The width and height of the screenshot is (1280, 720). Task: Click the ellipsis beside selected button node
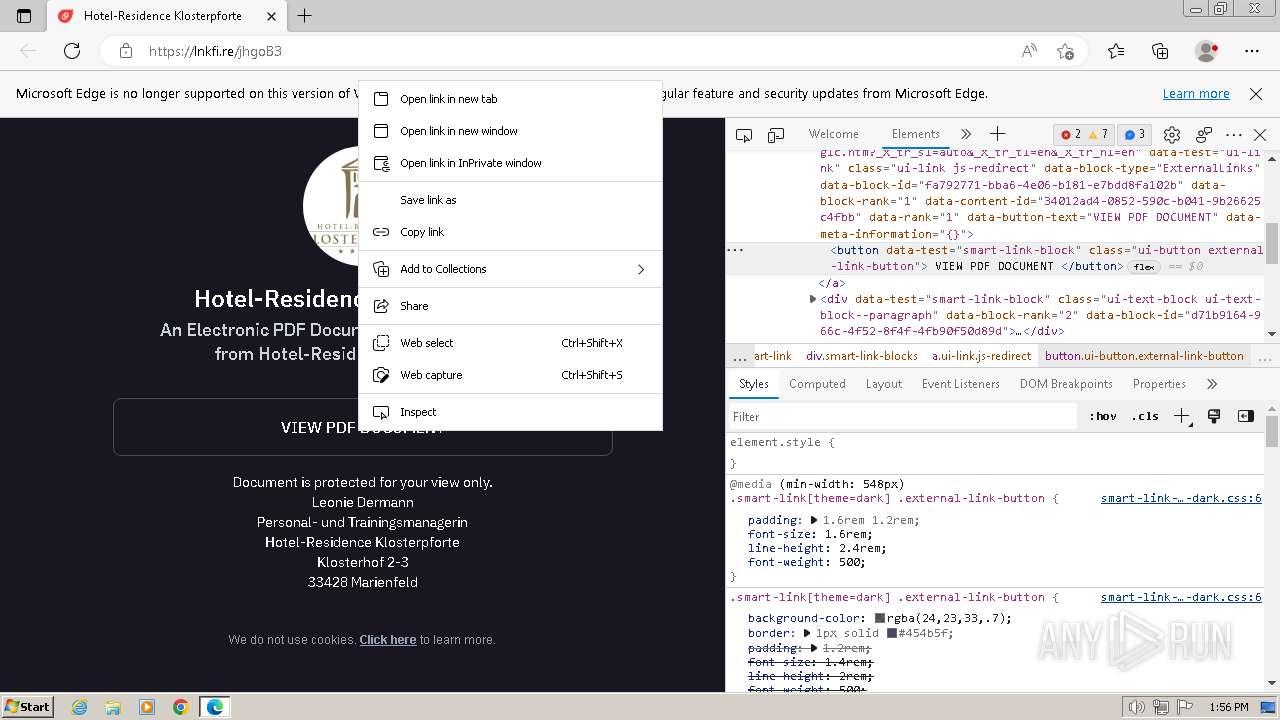pyautogui.click(x=736, y=250)
